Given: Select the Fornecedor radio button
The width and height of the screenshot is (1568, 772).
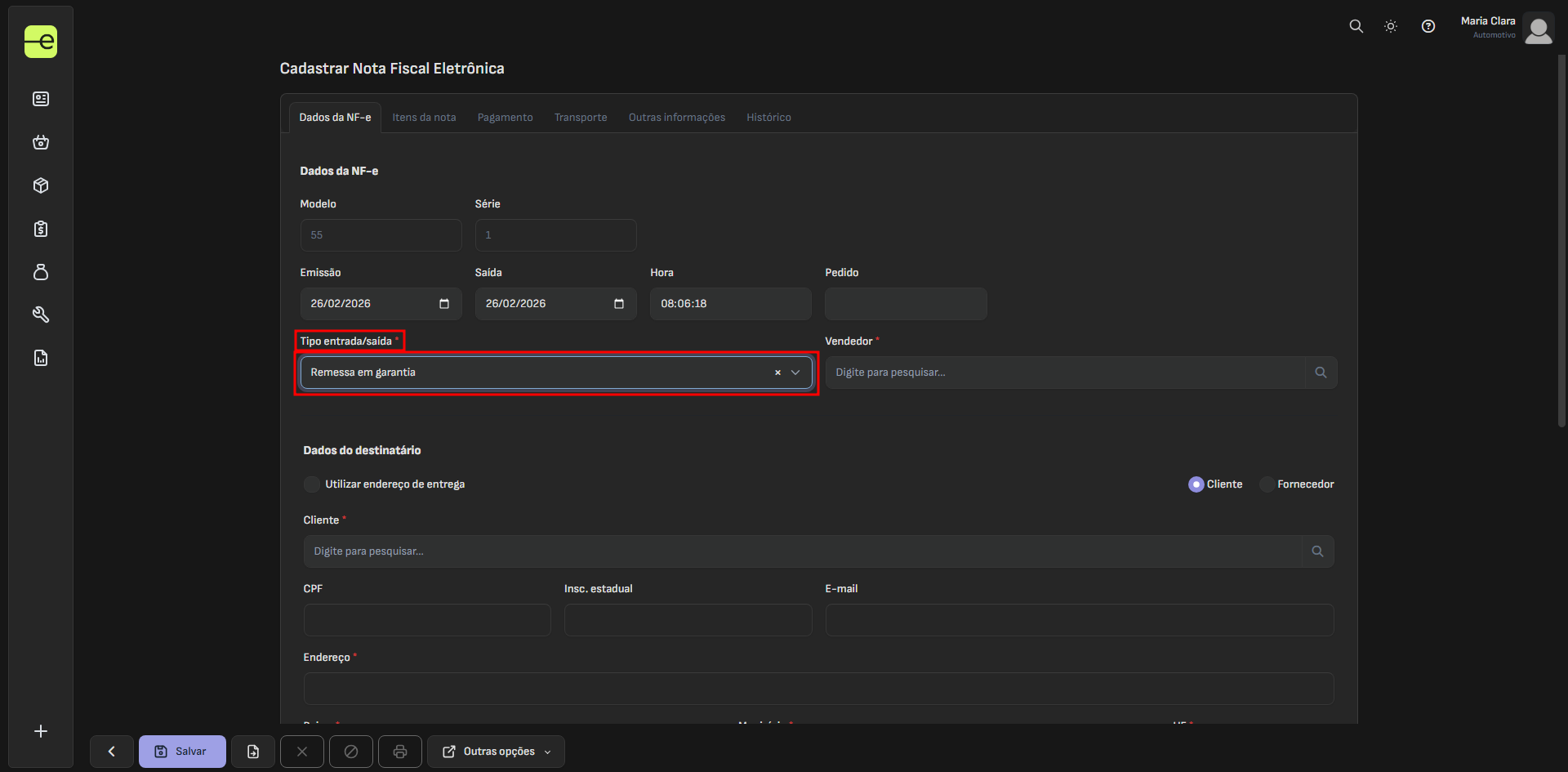Looking at the screenshot, I should (x=1267, y=484).
